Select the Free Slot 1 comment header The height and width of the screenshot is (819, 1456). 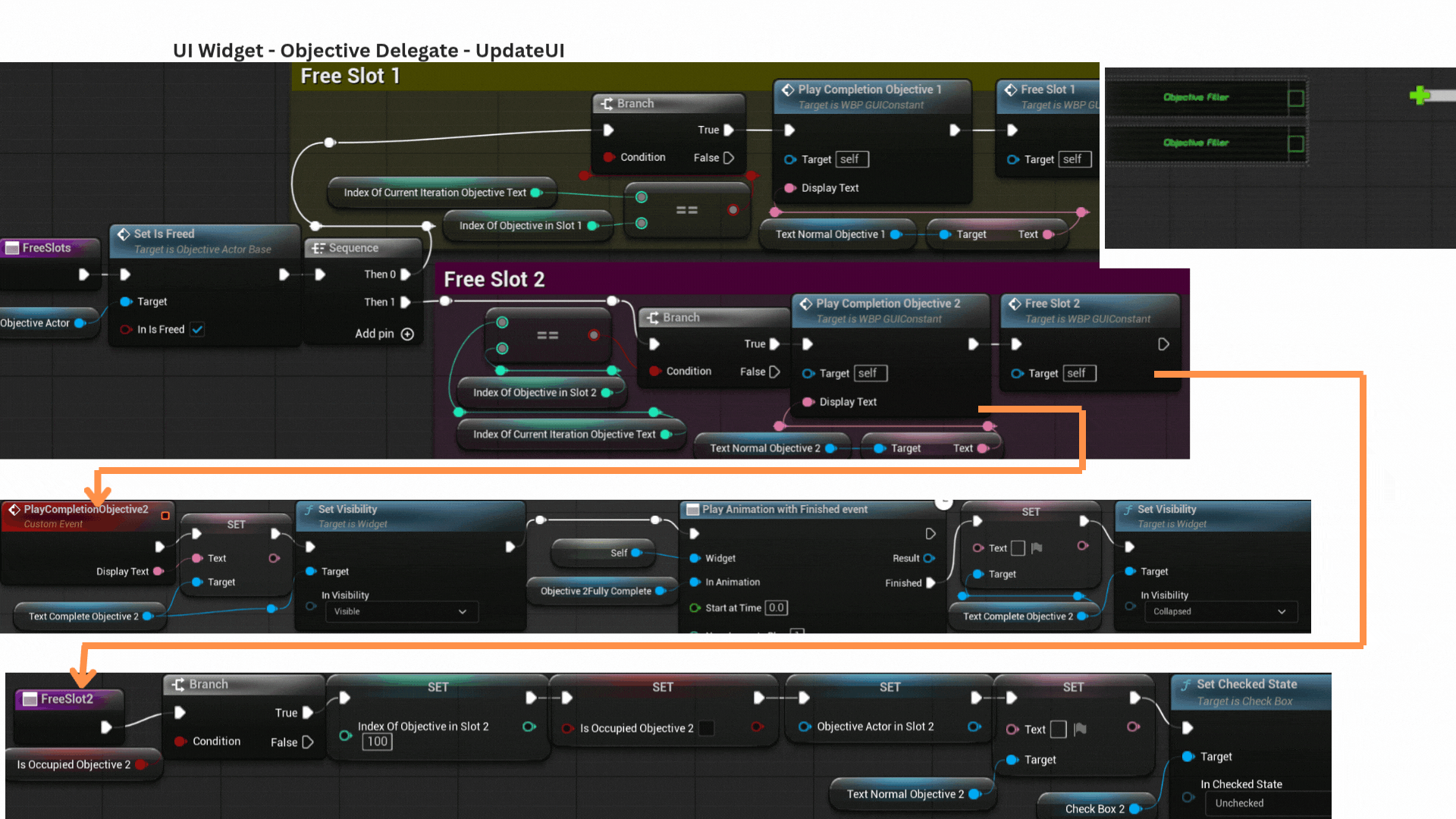click(x=350, y=77)
